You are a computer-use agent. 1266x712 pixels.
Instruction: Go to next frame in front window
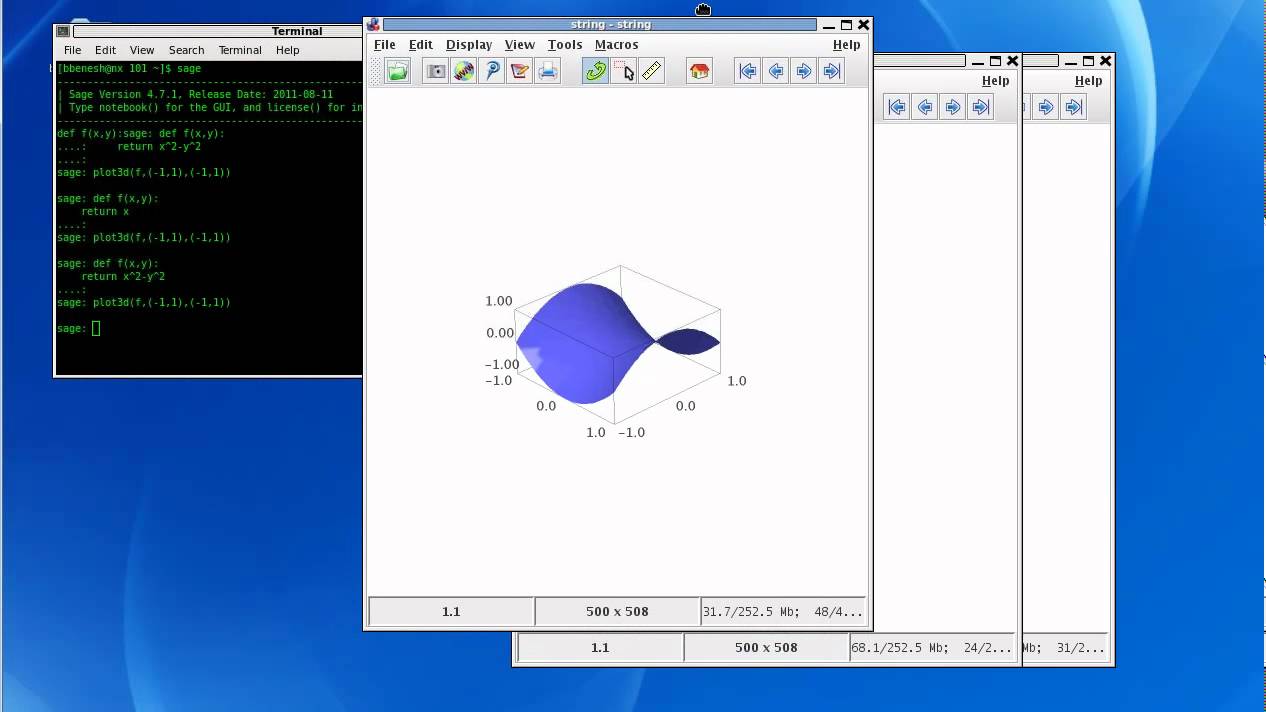pos(803,71)
